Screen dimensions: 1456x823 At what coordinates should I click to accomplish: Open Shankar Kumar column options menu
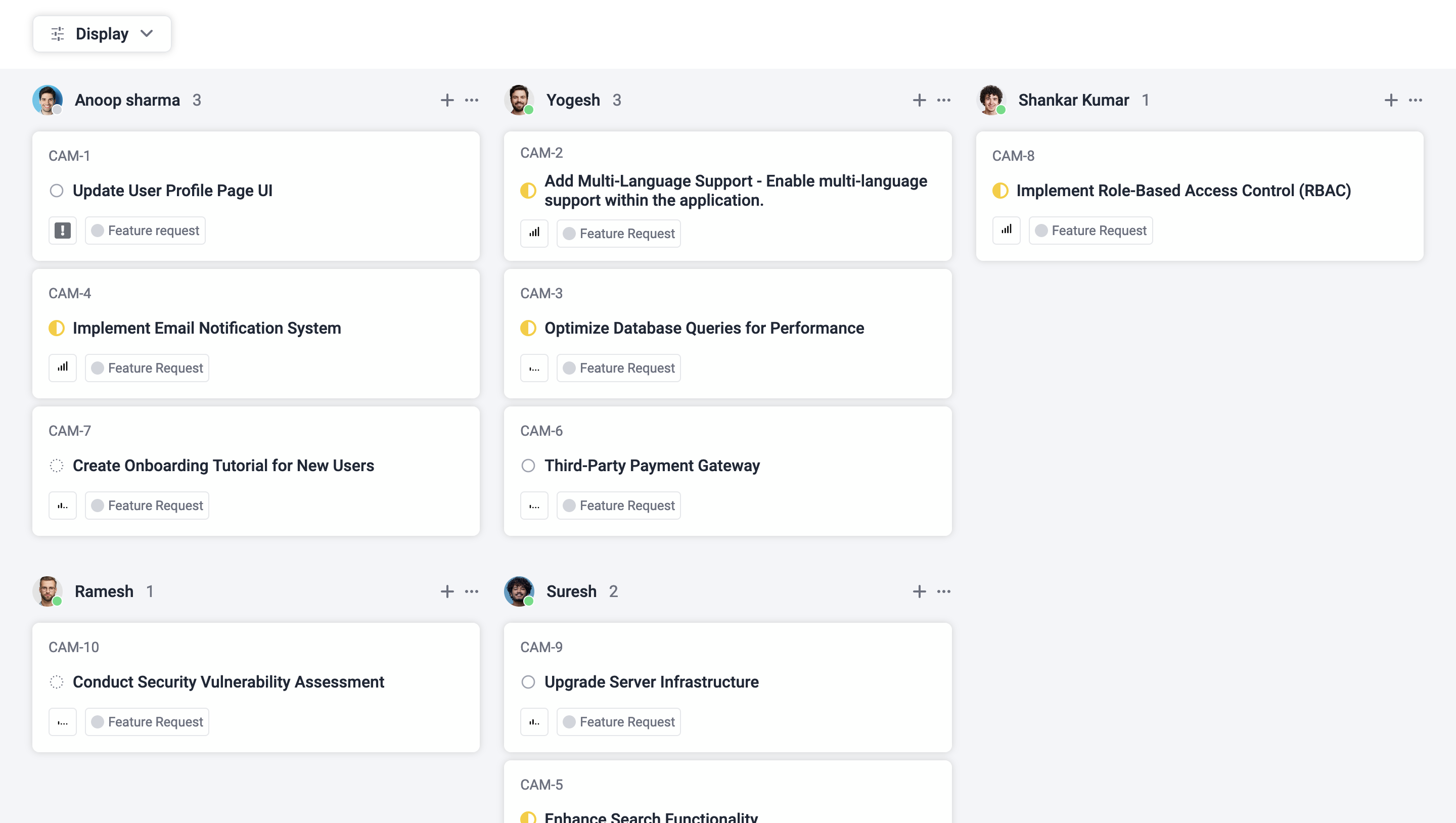(1416, 100)
